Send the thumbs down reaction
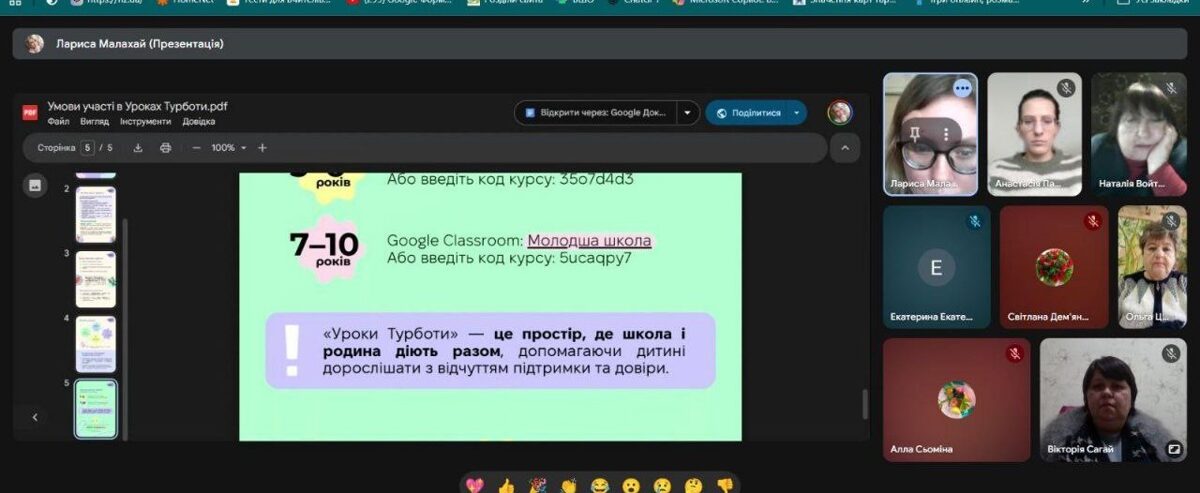The width and height of the screenshot is (1200, 493). [725, 485]
